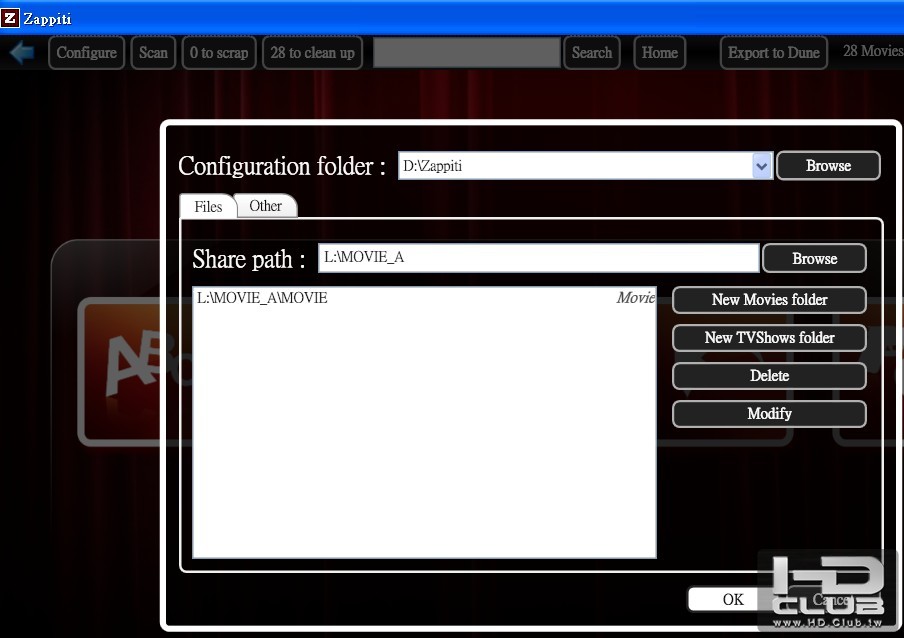
Task: Select the L:\MOVIE_A\MOVIE list entry
Action: [x=424, y=298]
